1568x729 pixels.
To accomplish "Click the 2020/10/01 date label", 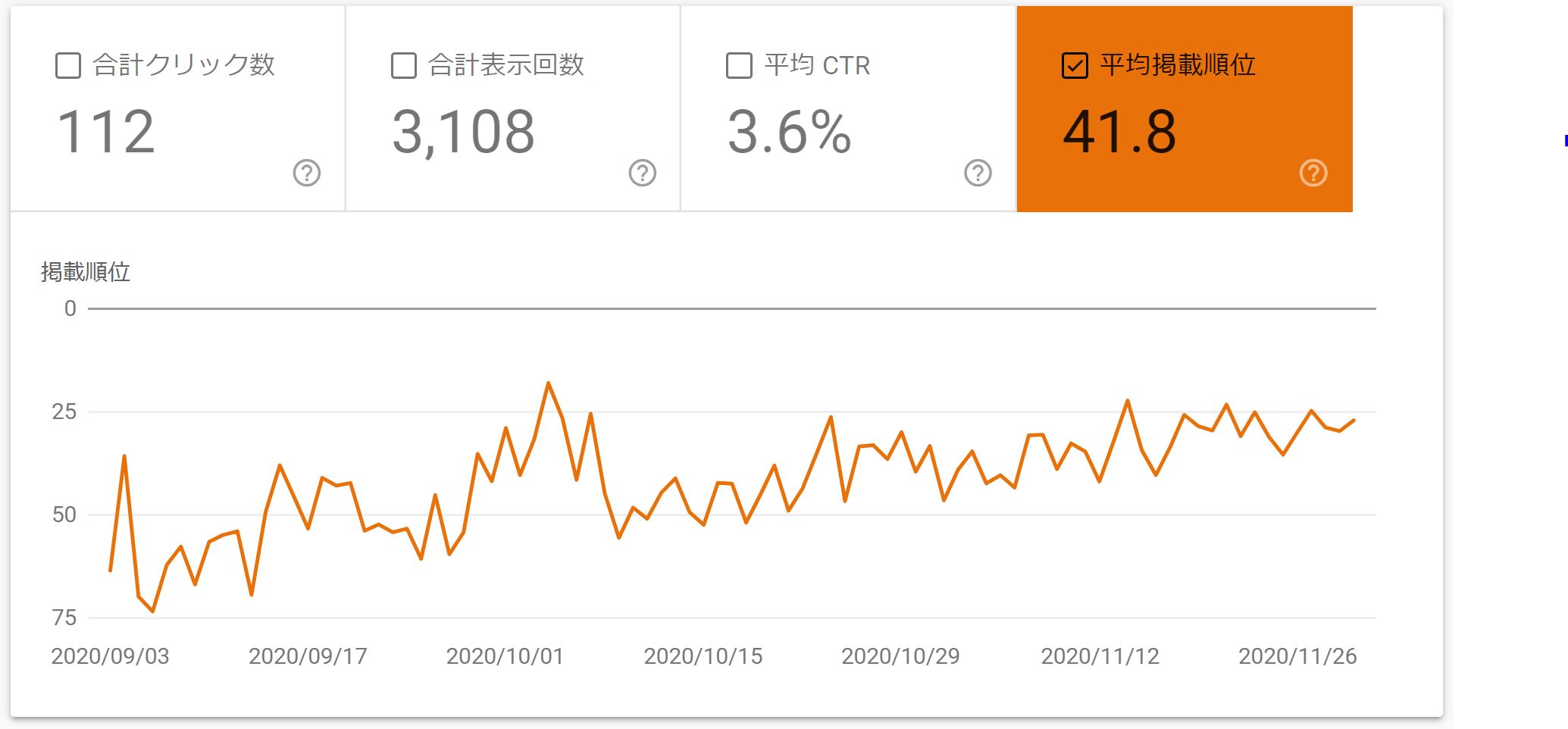I will pyautogui.click(x=505, y=656).
